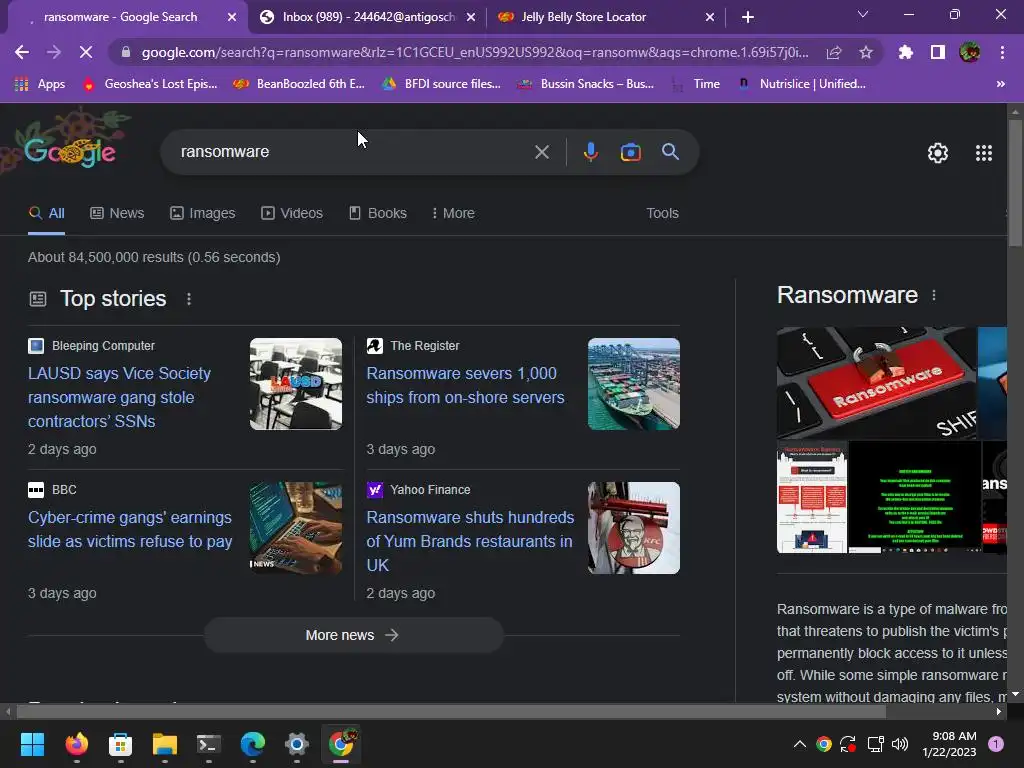The image size is (1024, 768).
Task: Open File Explorer from the taskbar
Action: click(x=165, y=744)
